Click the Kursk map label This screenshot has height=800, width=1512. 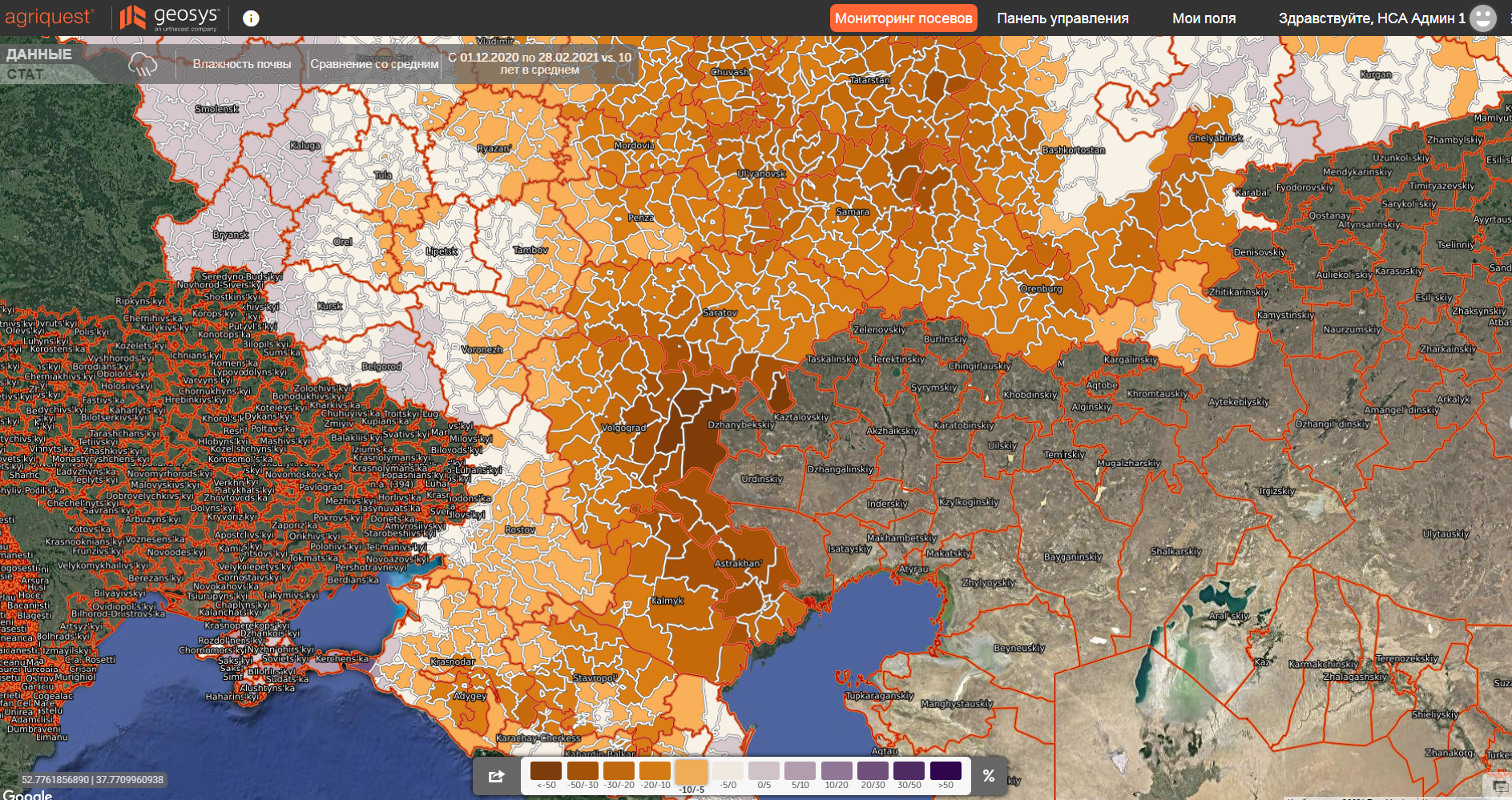point(329,306)
